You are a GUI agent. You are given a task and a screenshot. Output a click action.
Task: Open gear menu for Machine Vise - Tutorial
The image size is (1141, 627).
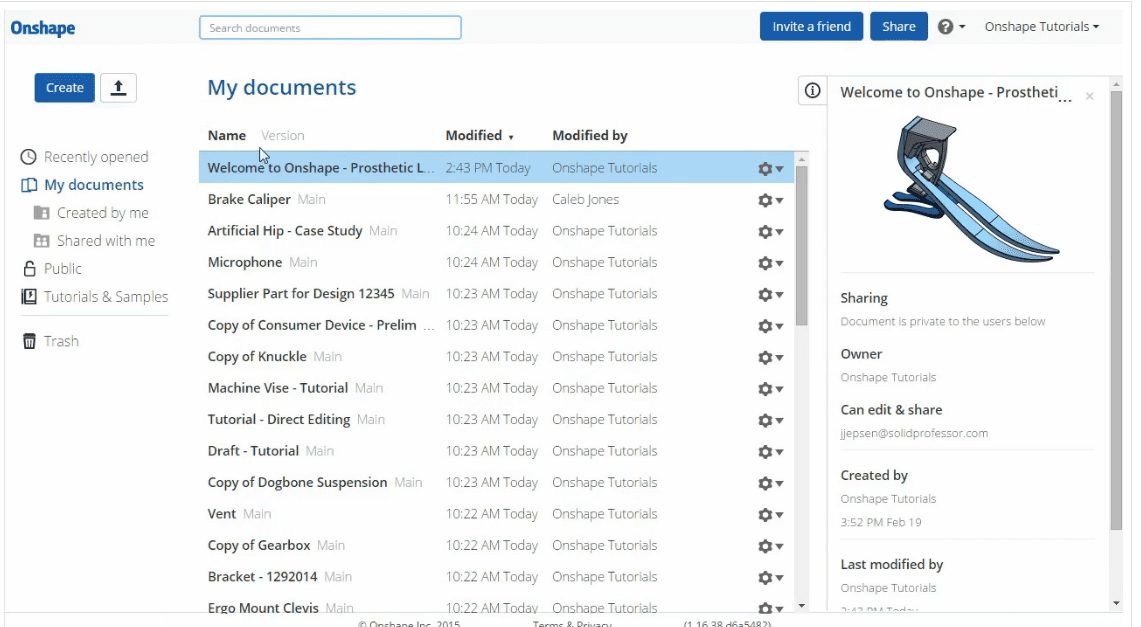click(771, 388)
